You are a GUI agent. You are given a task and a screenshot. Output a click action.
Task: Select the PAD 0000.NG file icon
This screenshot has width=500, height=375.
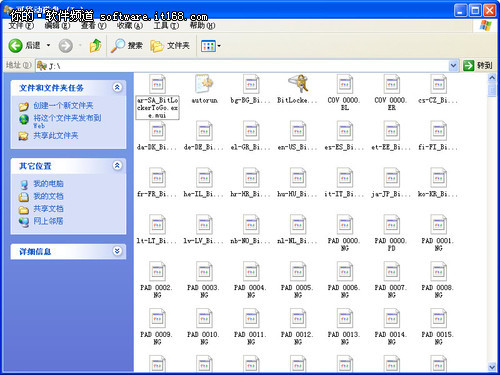[x=345, y=225]
